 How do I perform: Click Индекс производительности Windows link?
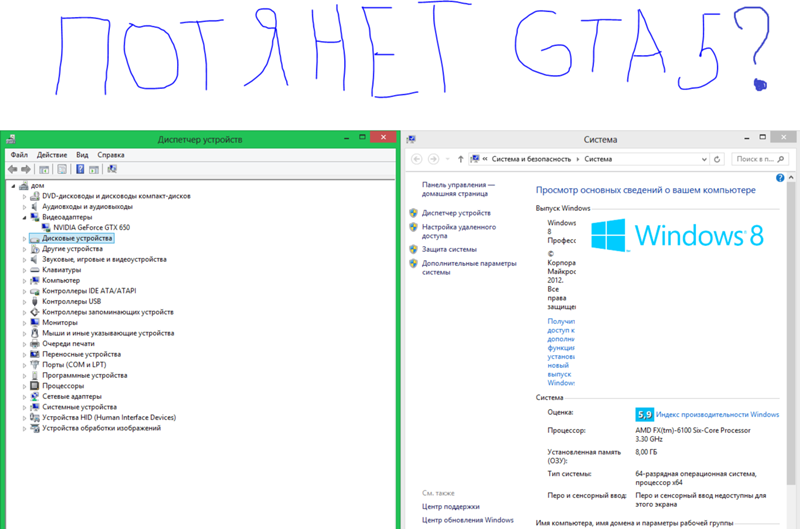click(x=717, y=415)
